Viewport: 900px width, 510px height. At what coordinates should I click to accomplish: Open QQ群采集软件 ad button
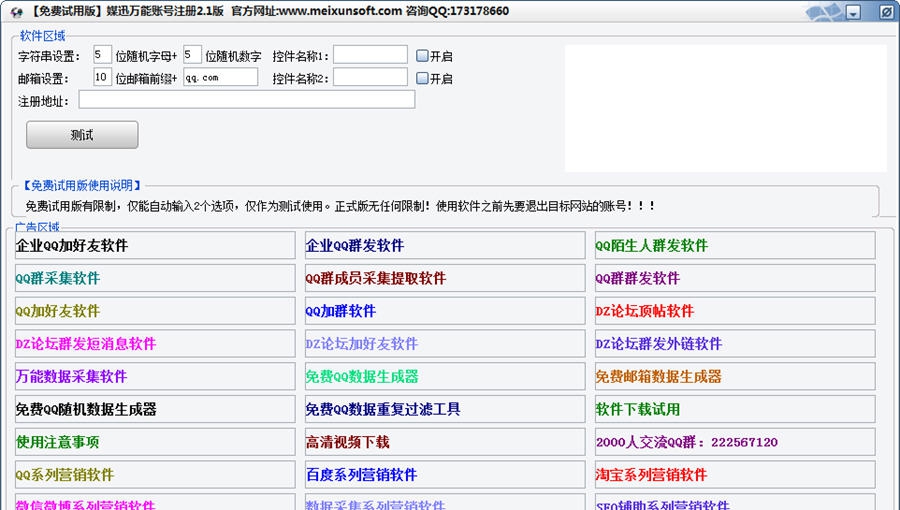coord(155,278)
